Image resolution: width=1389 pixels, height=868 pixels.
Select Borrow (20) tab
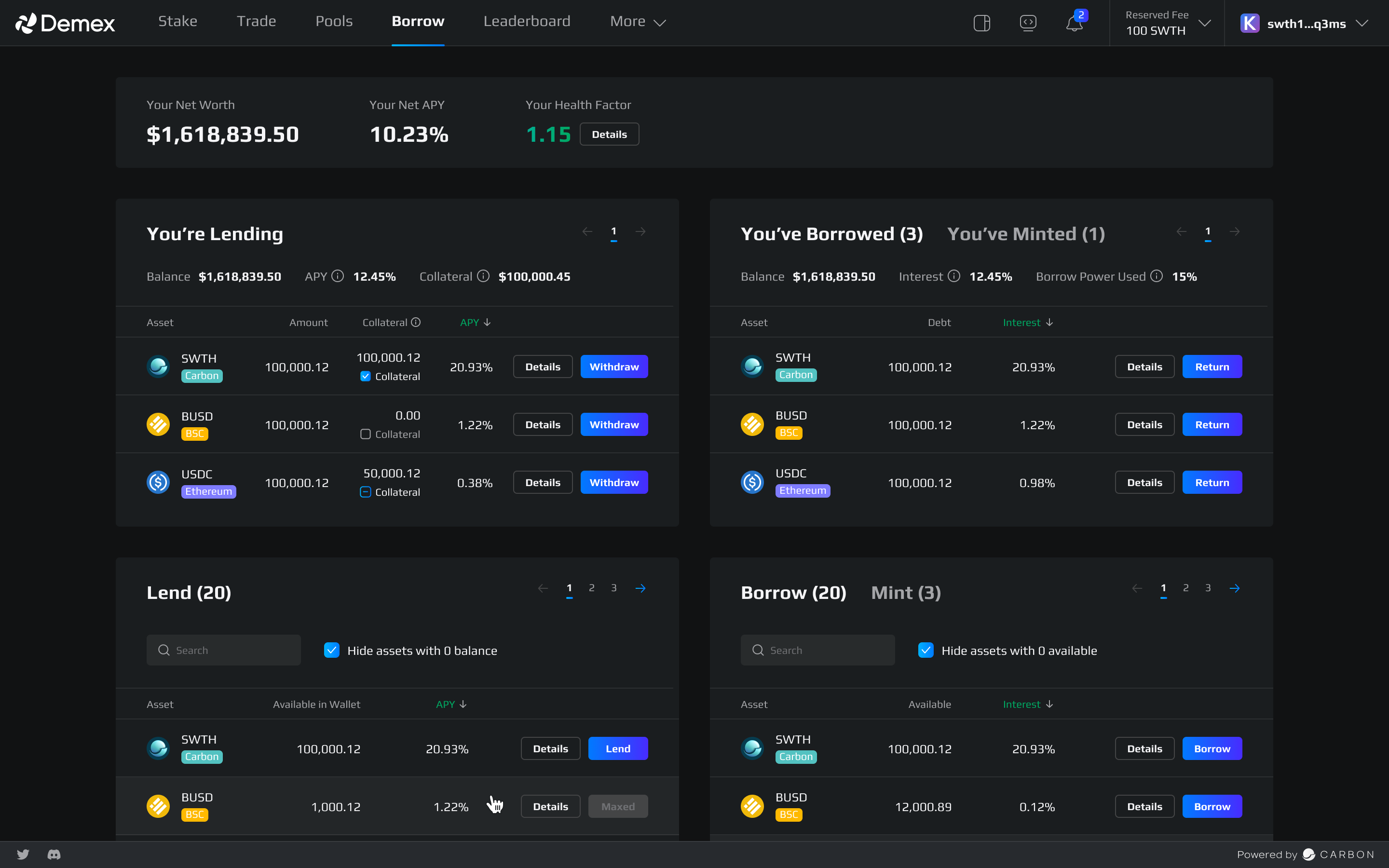[793, 593]
